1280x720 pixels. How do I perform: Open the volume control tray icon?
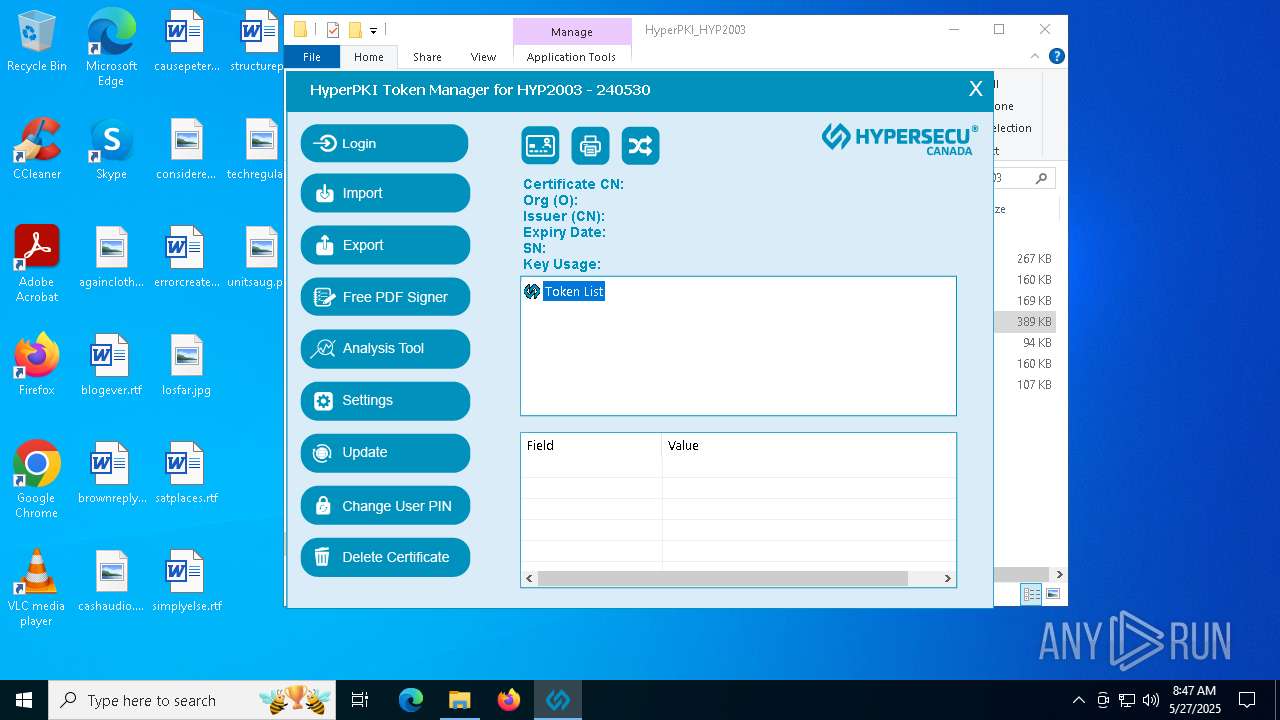pos(1151,700)
